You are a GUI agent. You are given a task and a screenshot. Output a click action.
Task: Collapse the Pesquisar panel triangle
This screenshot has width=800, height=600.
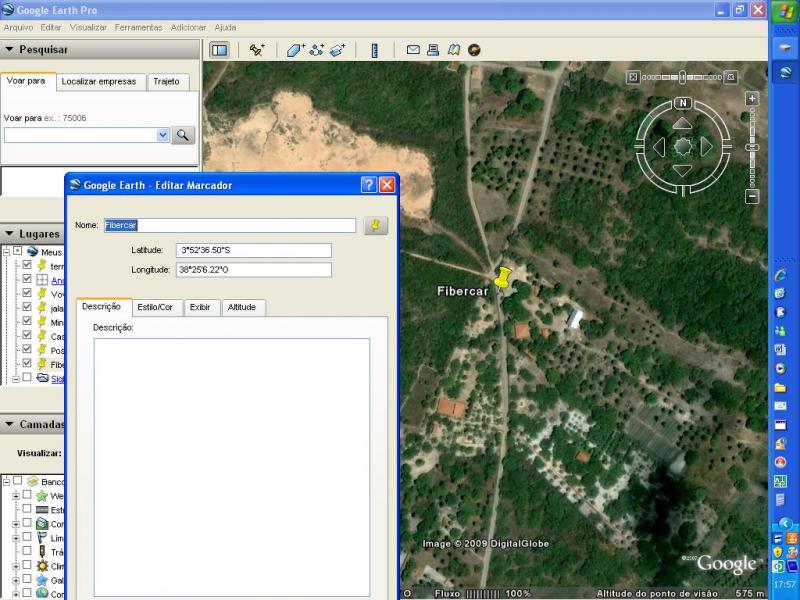[x=9, y=49]
